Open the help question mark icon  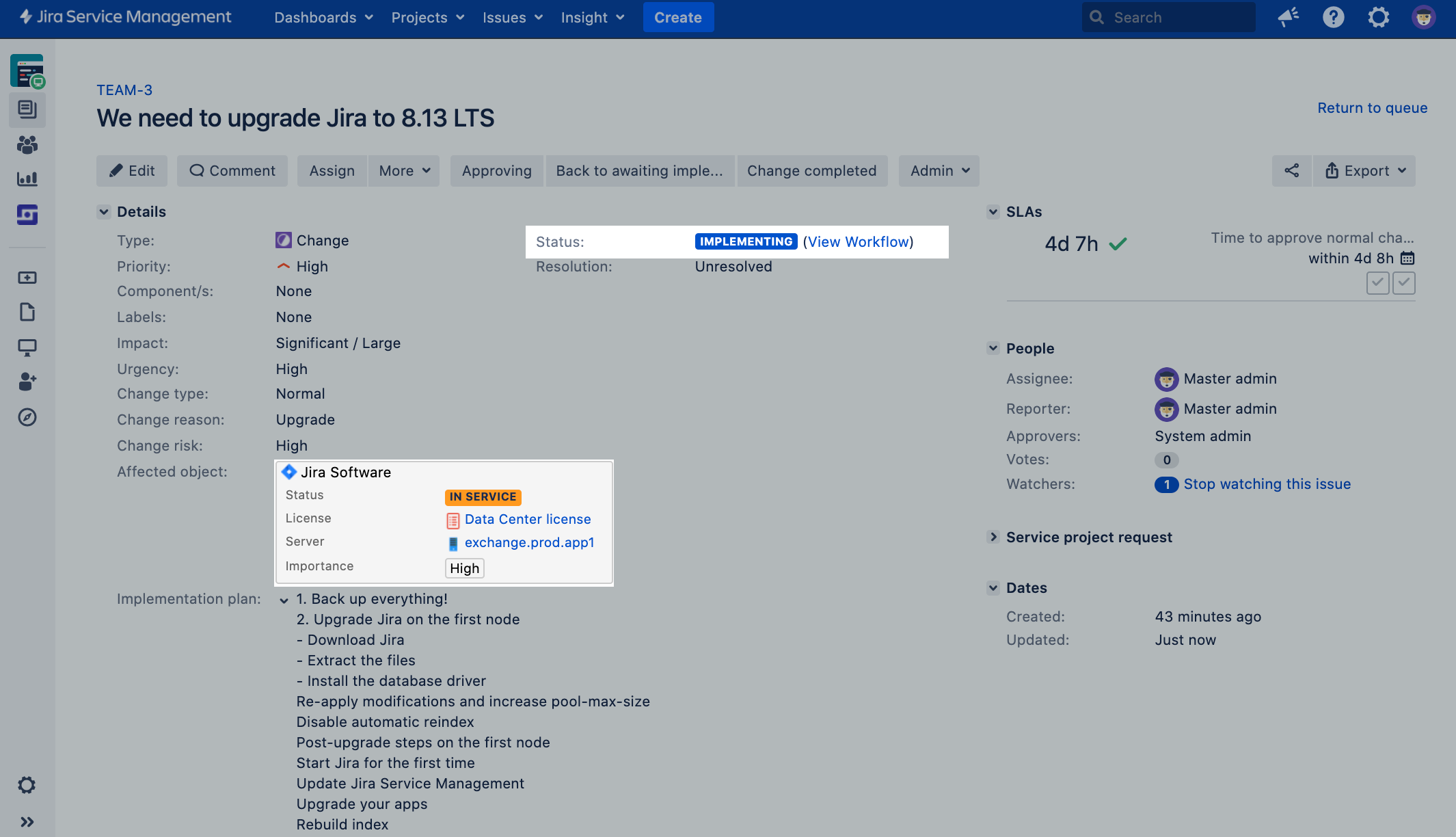1333,18
